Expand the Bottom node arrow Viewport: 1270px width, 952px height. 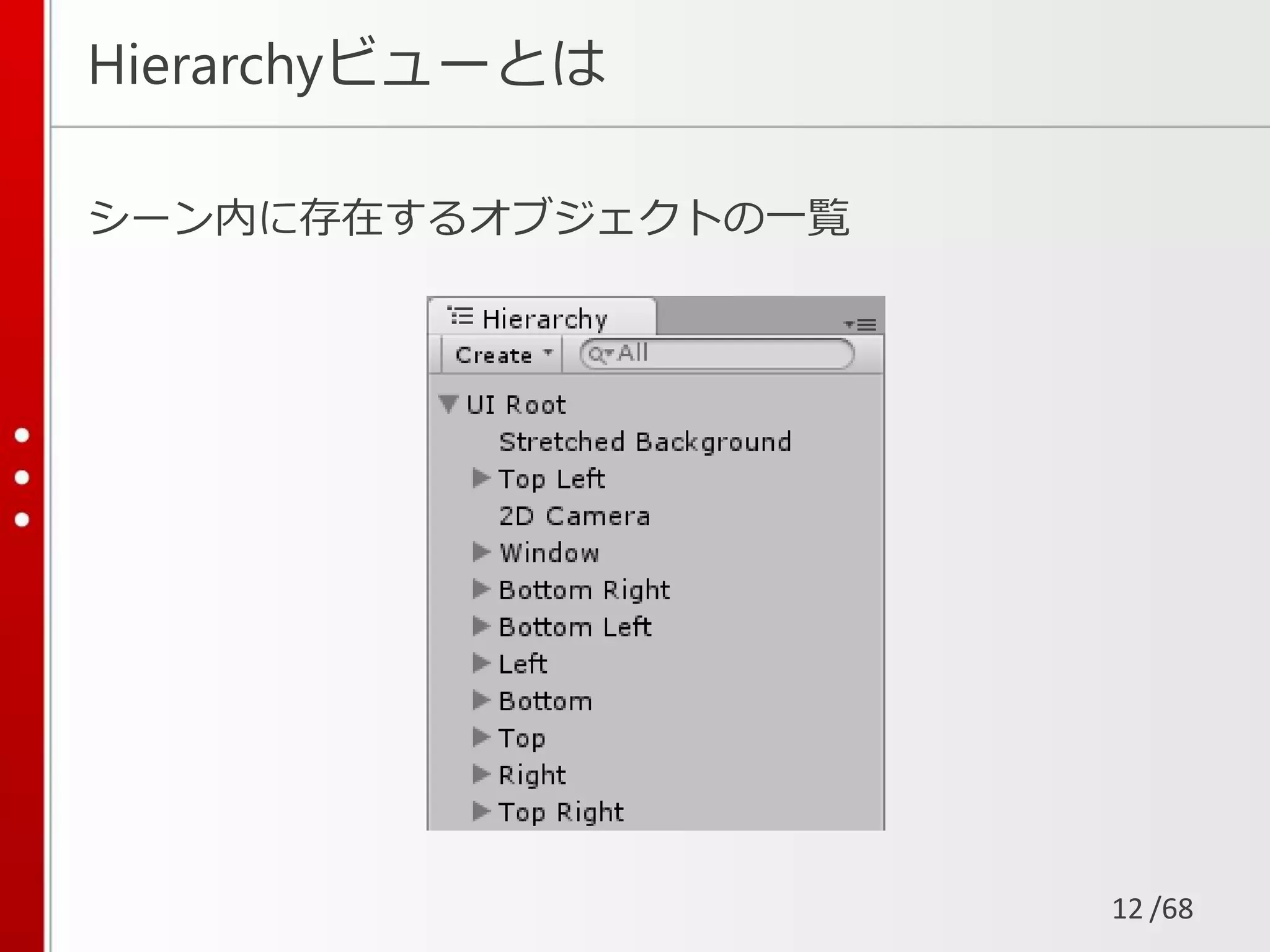click(481, 700)
